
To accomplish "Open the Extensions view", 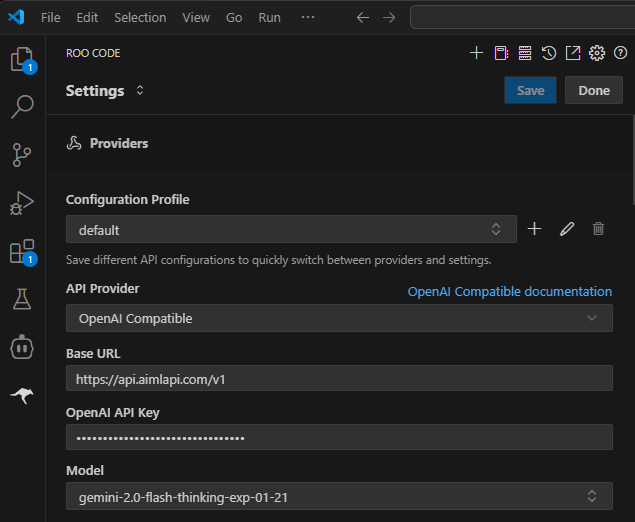I will point(22,251).
